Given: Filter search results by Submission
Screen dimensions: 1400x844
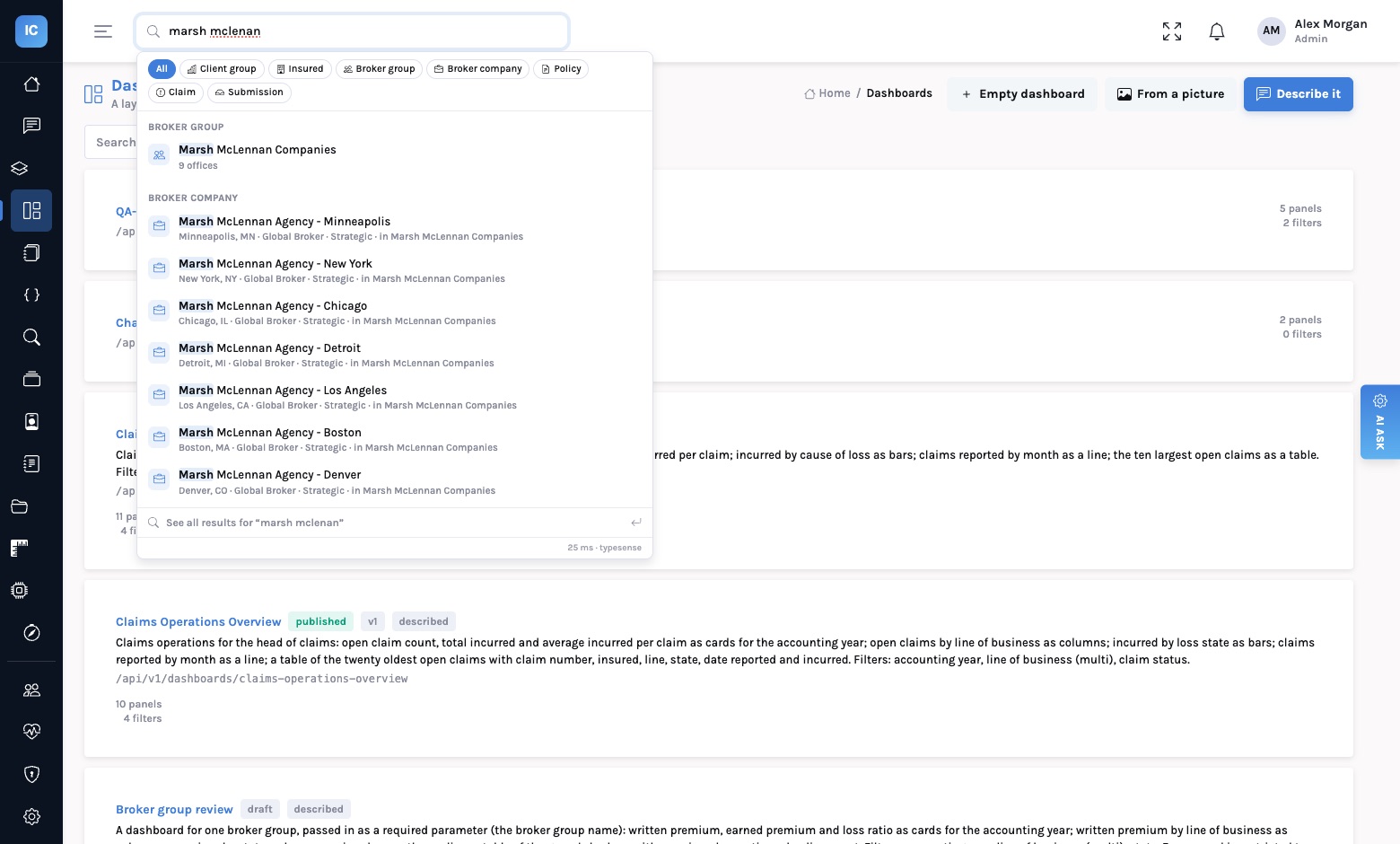Looking at the screenshot, I should coord(249,92).
